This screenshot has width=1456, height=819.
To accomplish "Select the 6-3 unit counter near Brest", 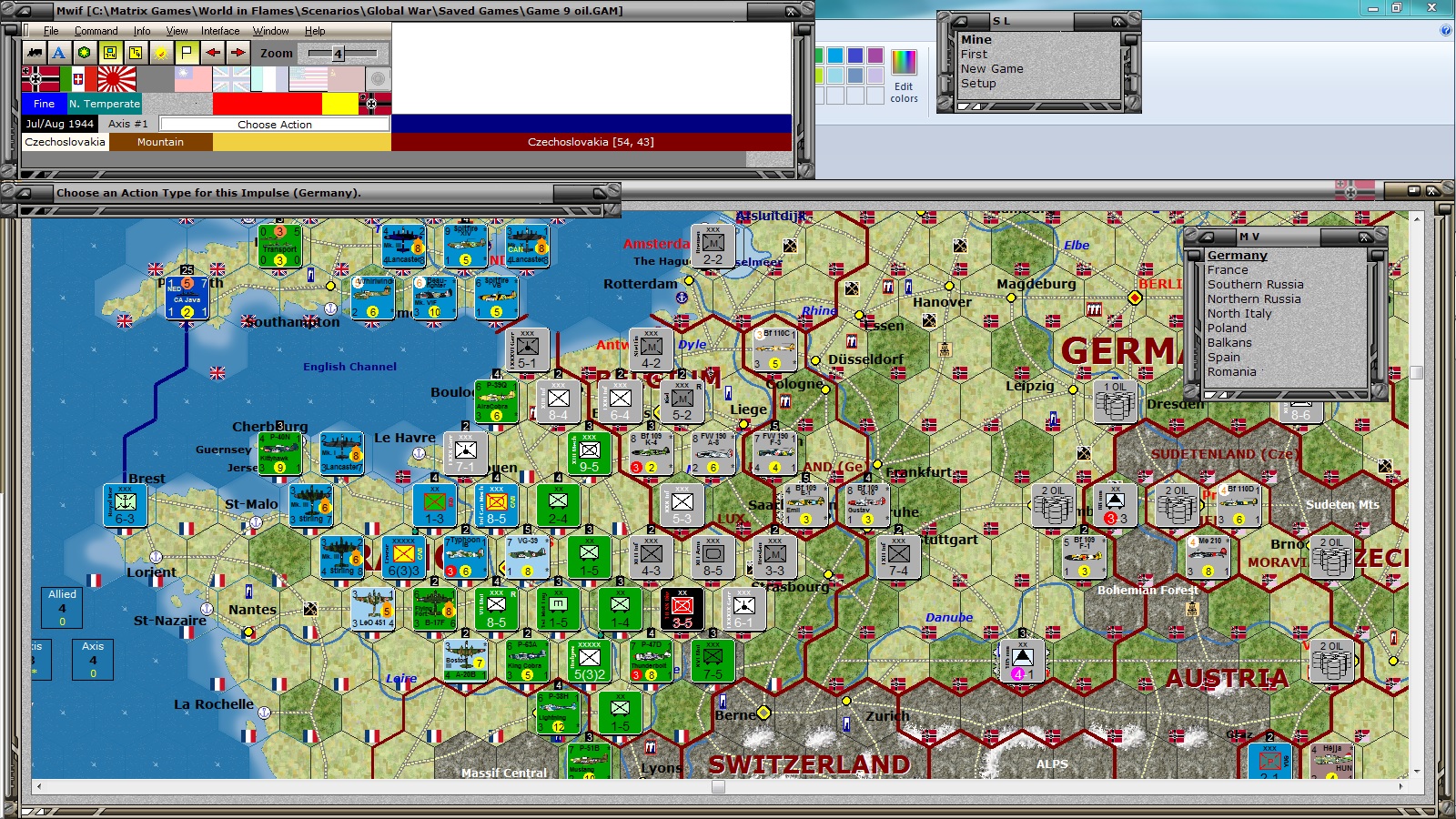I will [x=125, y=506].
